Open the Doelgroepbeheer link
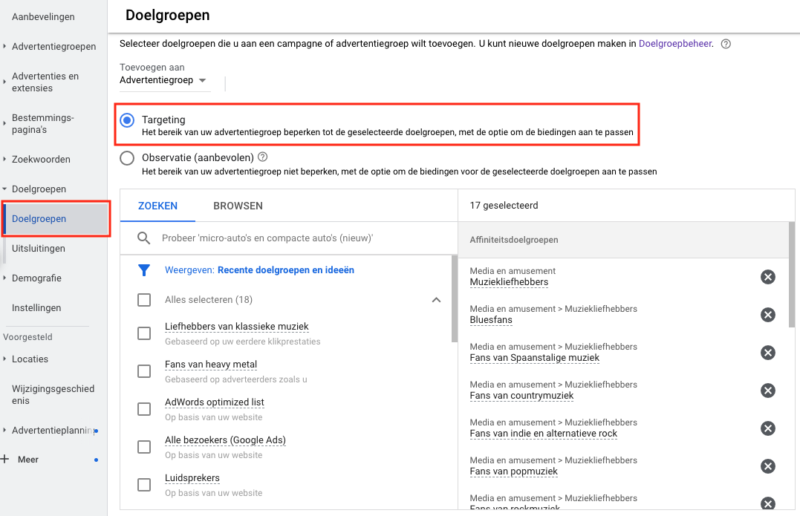The width and height of the screenshot is (800, 516). click(x=675, y=44)
